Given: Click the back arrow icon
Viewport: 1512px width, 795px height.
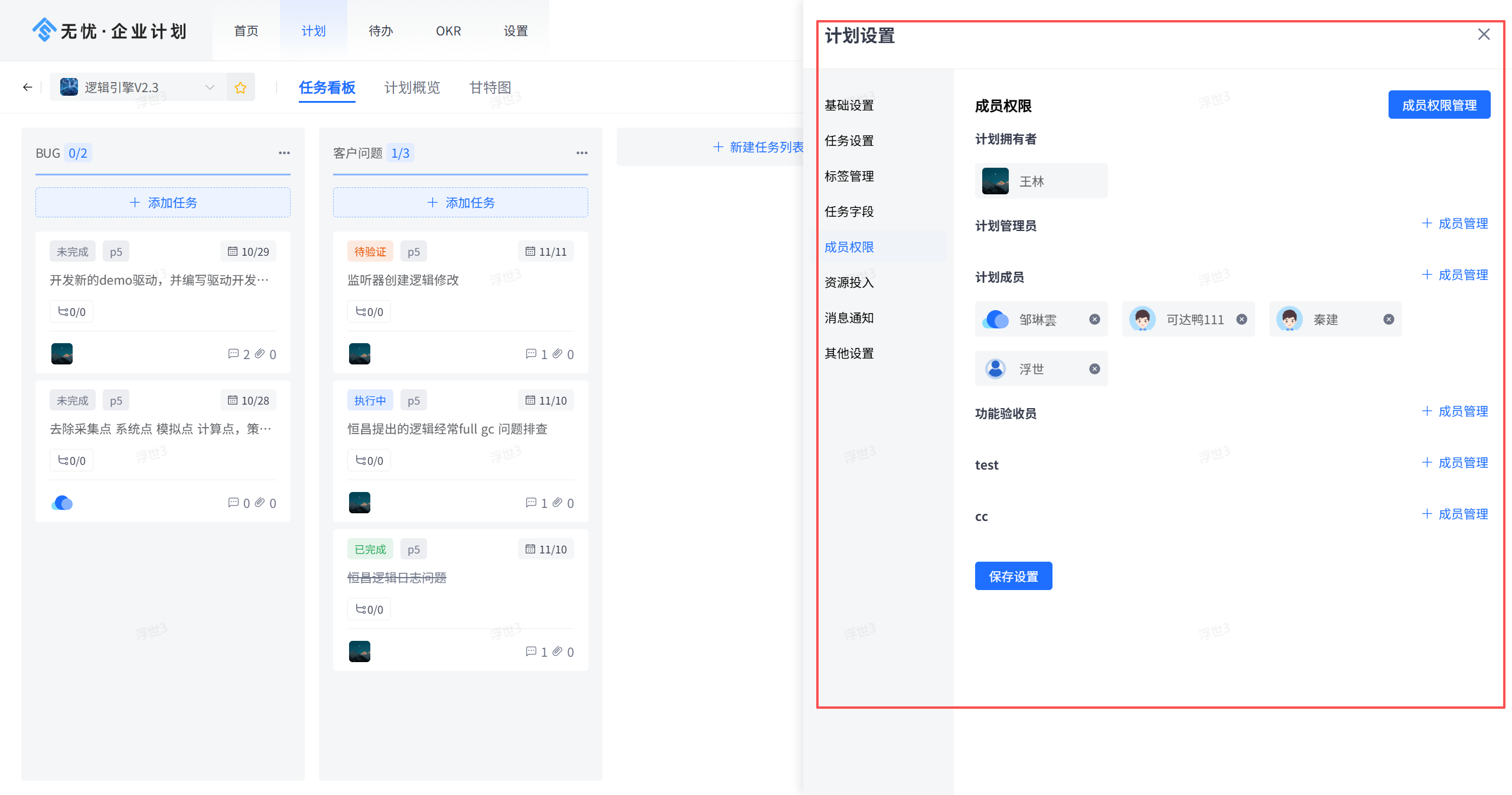Looking at the screenshot, I should point(28,87).
